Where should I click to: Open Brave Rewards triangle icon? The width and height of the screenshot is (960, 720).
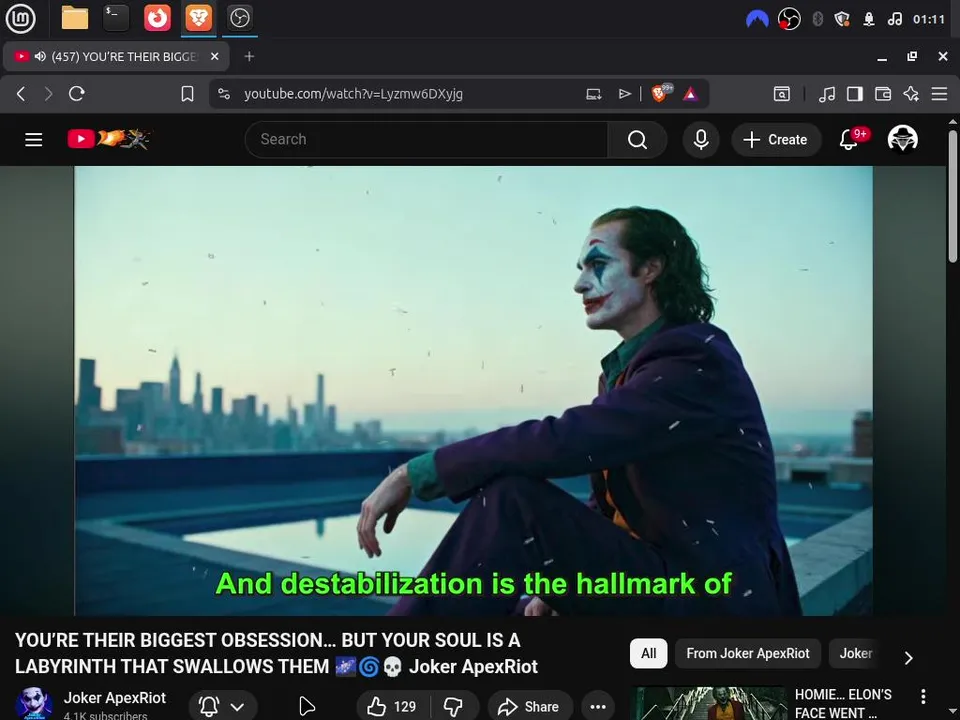coord(691,94)
